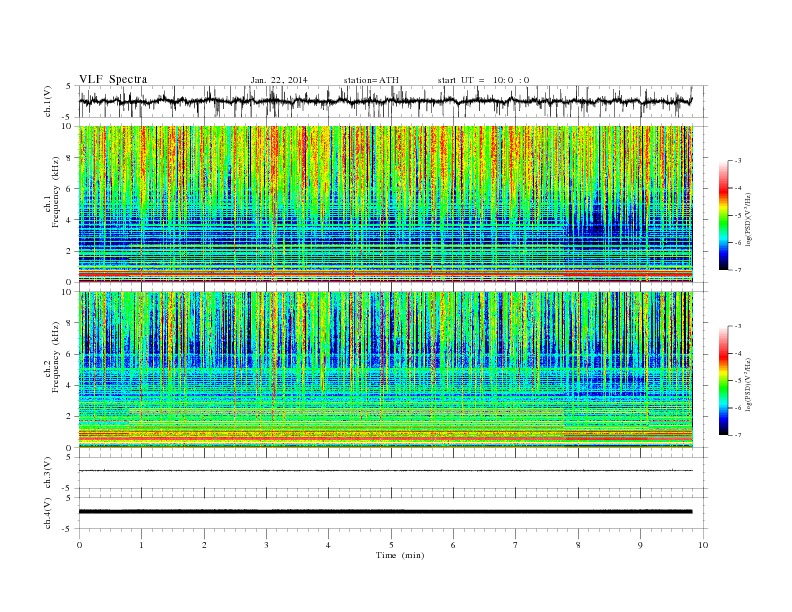Click the ch.1 spectrogram color scale bar
Image resolution: width=792 pixels, height=612 pixels.
(x=723, y=215)
